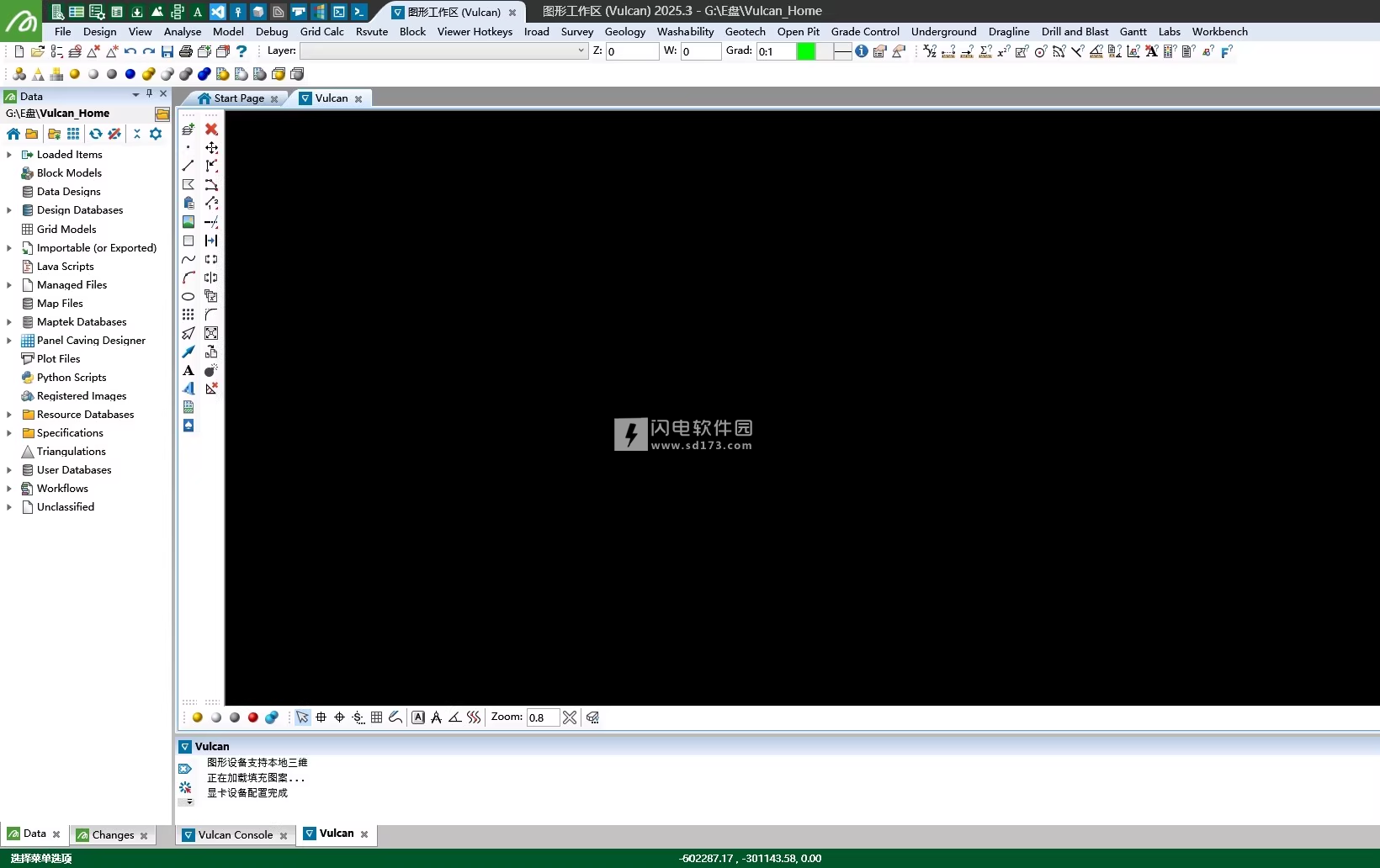Click the red X delete tool
Image resolution: width=1380 pixels, height=868 pixels.
pyautogui.click(x=211, y=129)
